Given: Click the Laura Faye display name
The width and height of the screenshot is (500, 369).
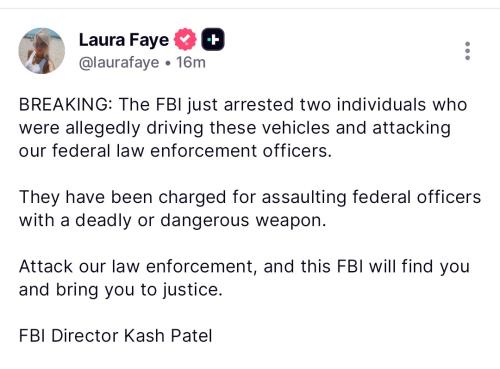Looking at the screenshot, I should click(x=124, y=40).
